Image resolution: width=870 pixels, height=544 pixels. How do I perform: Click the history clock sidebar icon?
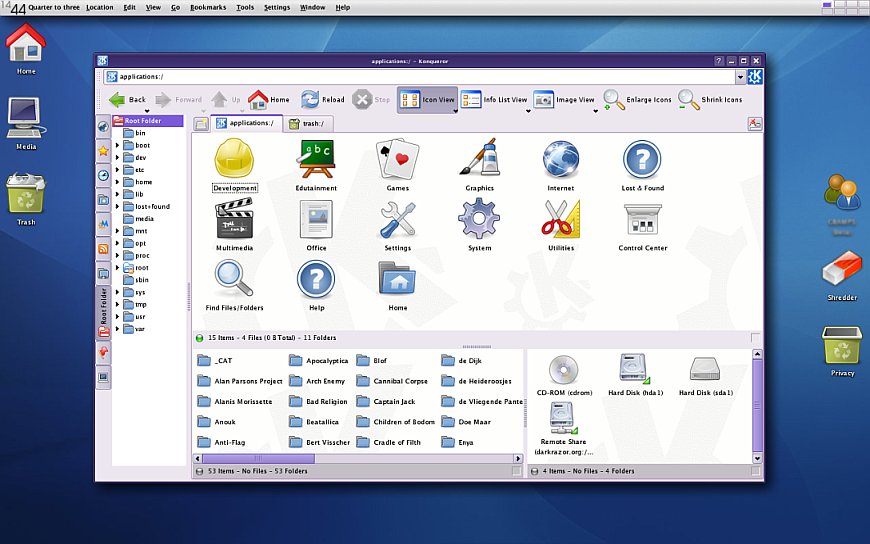coord(103,175)
